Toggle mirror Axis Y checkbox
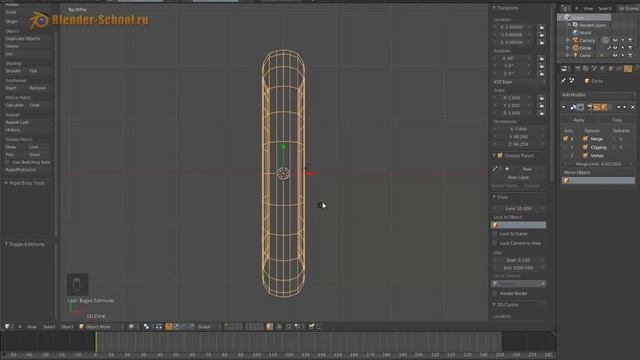The width and height of the screenshot is (640, 360). [566, 147]
